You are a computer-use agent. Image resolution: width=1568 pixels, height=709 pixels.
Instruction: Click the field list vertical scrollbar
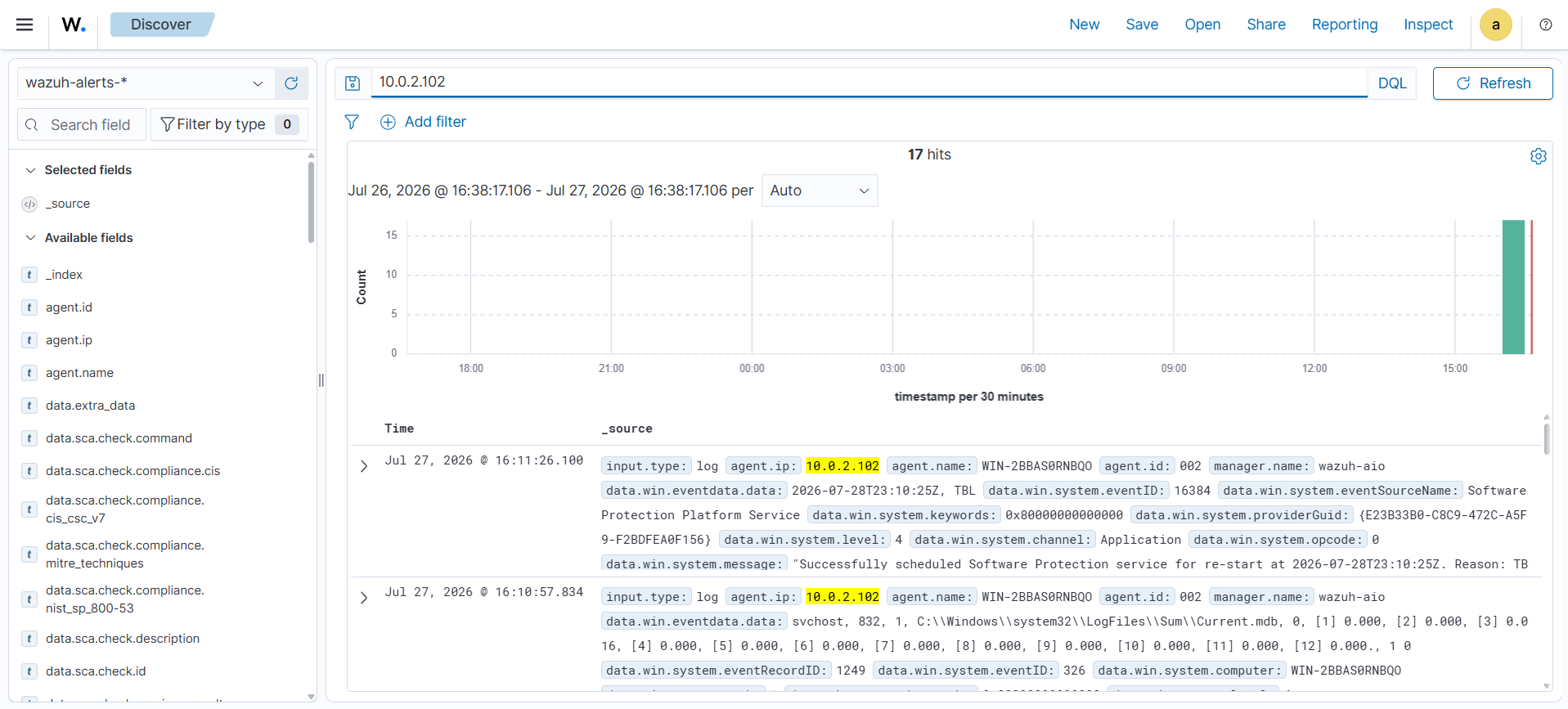(x=311, y=203)
